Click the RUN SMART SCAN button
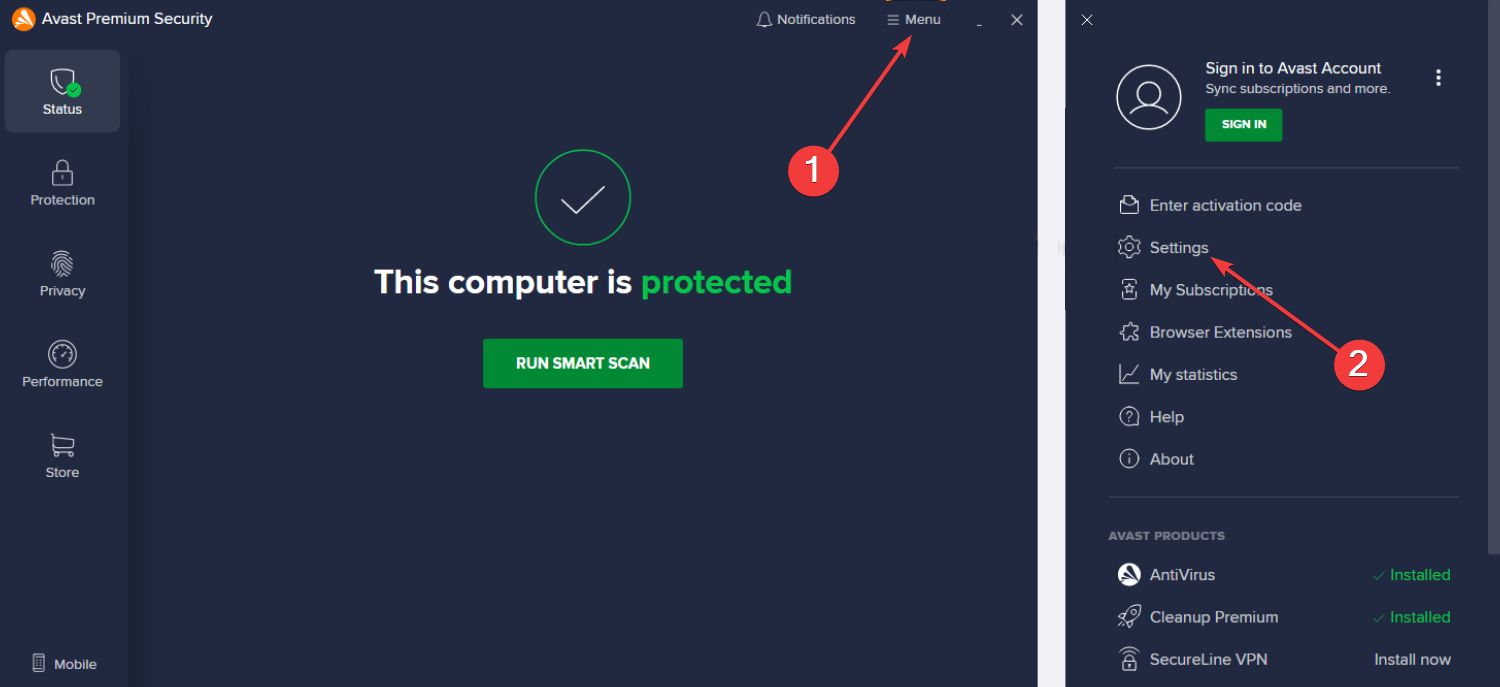 click(x=583, y=363)
